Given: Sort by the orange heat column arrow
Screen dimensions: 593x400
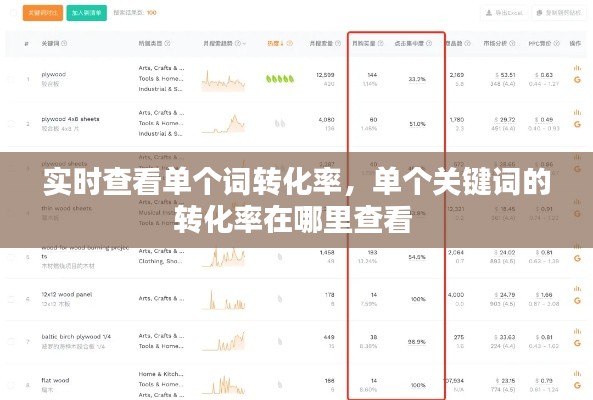Looking at the screenshot, I should point(282,43).
